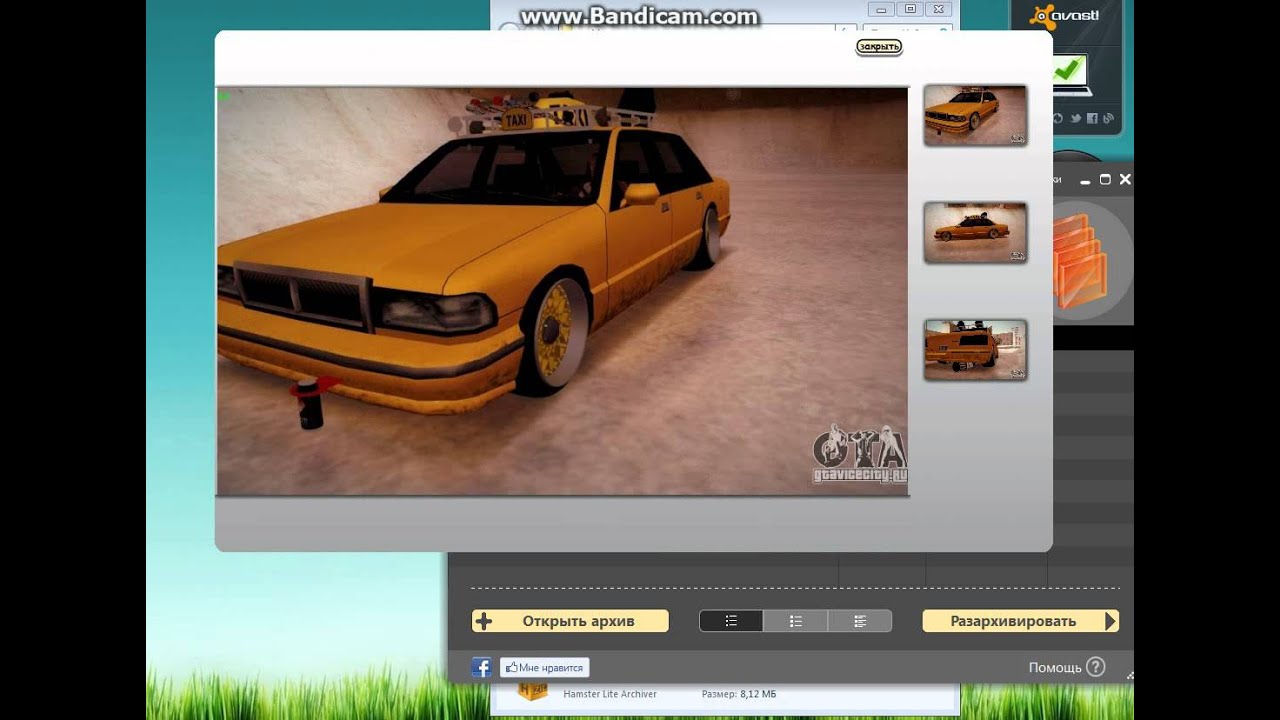Click Hamster Lite Archiver file icon
The image size is (1280, 720).
(533, 692)
